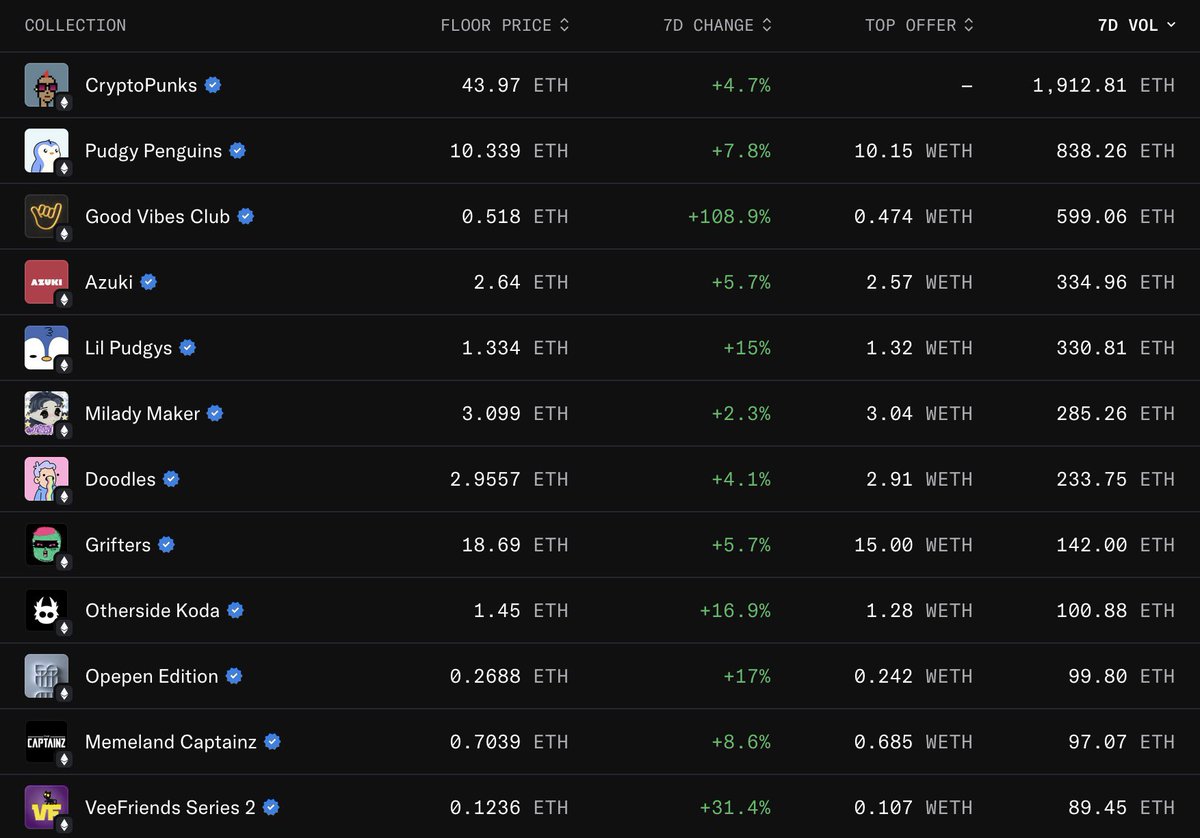1200x838 pixels.
Task: Select the Doodles collection name
Action: tap(120, 479)
